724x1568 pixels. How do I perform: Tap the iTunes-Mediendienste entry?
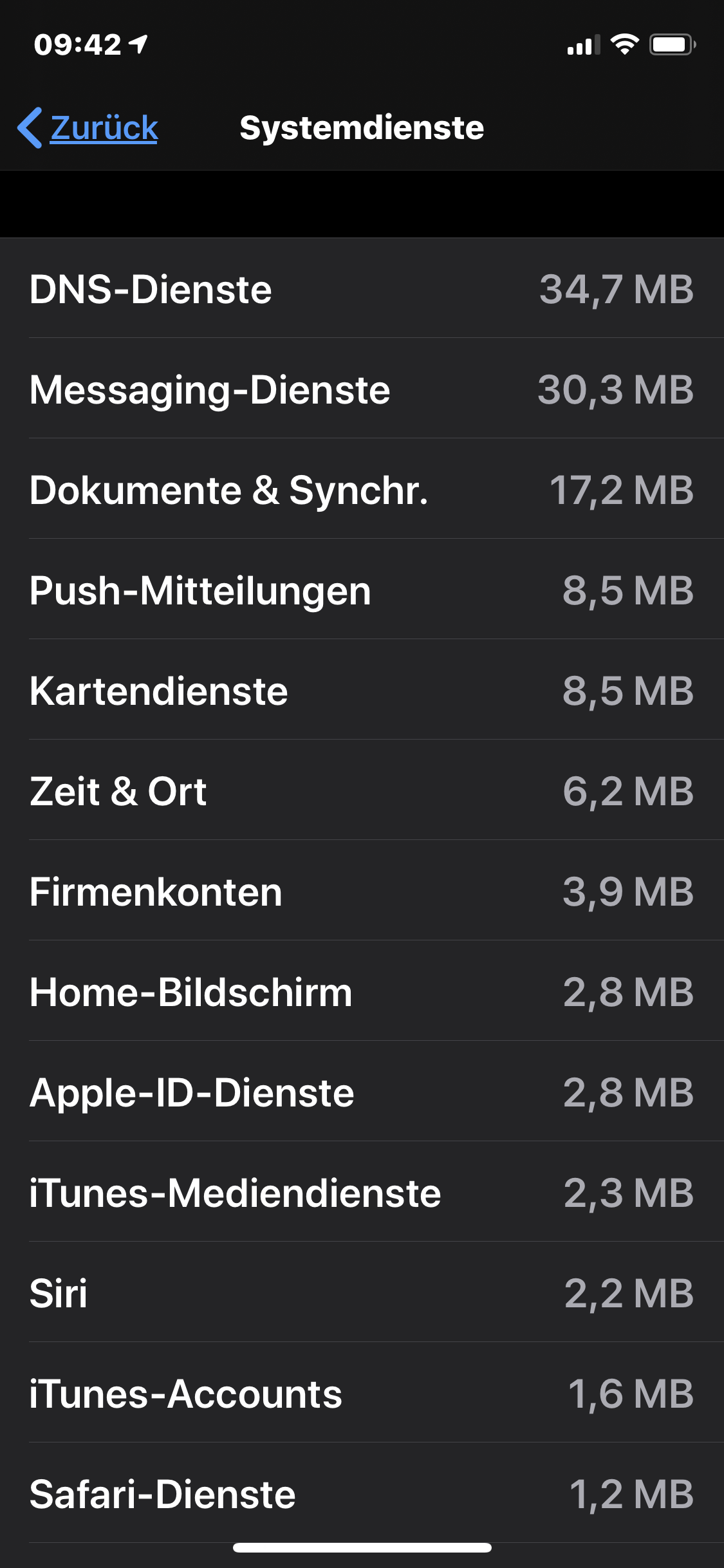[362, 1193]
